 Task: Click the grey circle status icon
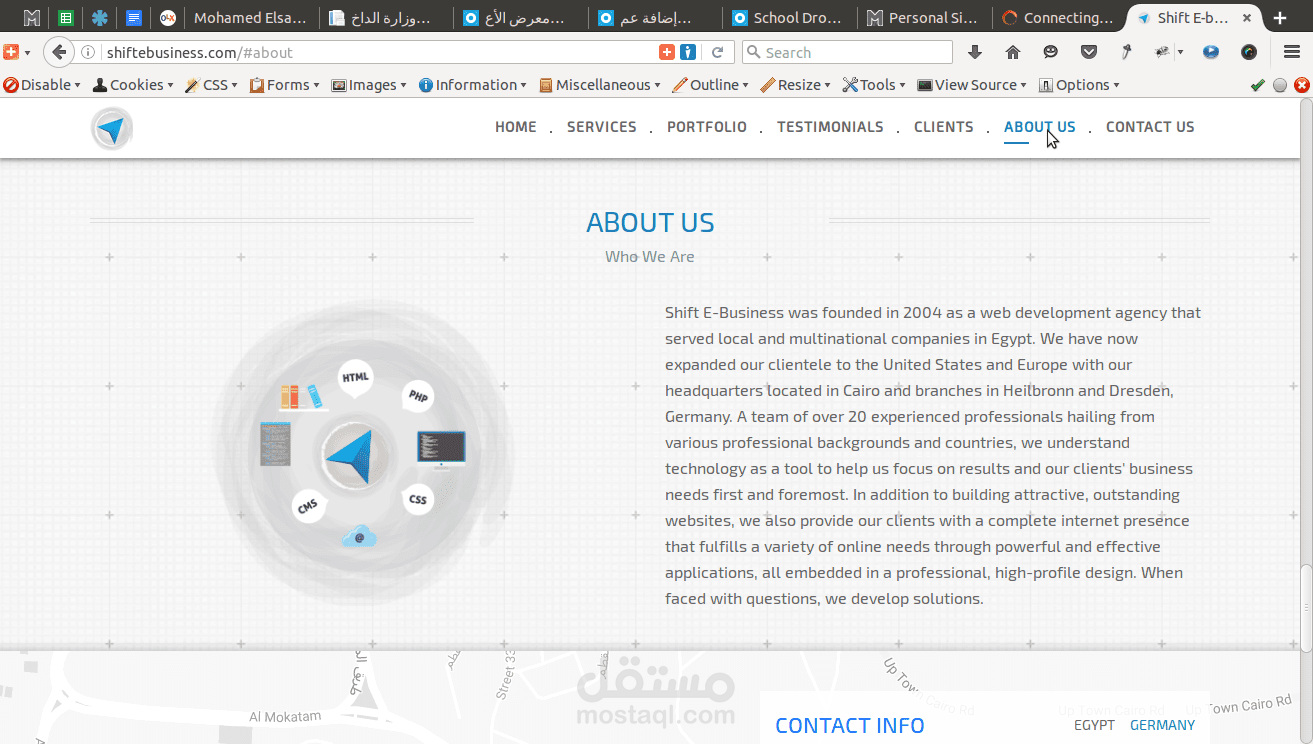[x=1280, y=86]
